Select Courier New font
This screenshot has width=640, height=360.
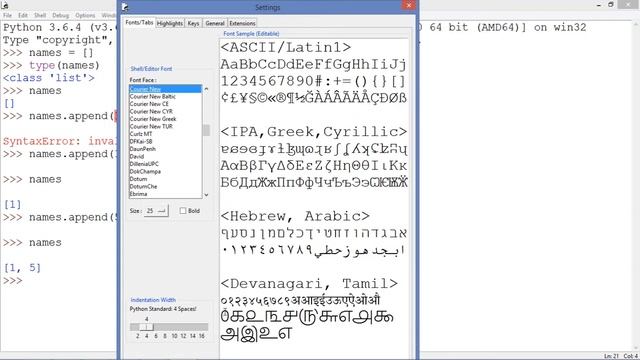[x=165, y=89]
